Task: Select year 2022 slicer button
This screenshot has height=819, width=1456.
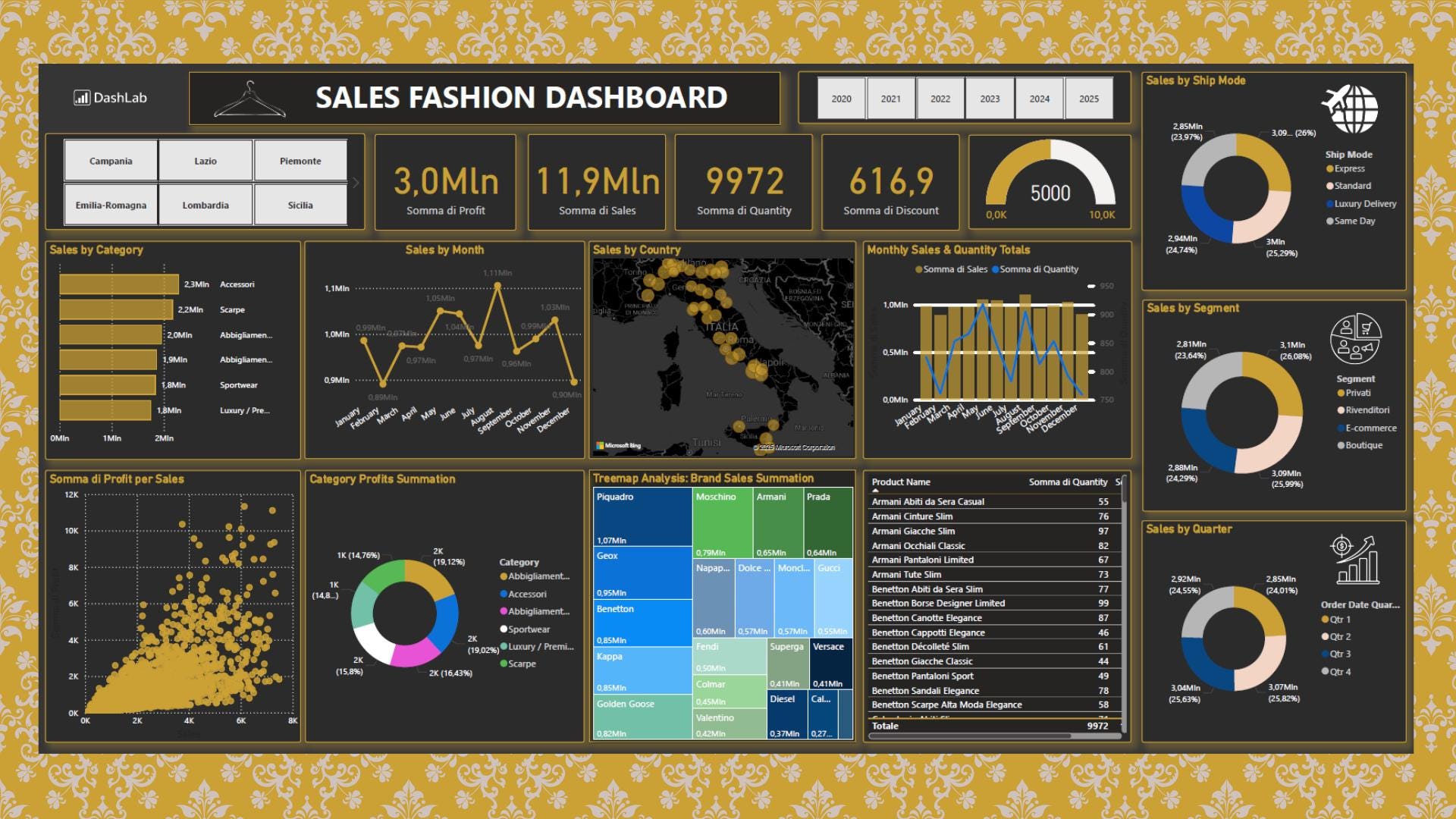Action: [x=940, y=99]
